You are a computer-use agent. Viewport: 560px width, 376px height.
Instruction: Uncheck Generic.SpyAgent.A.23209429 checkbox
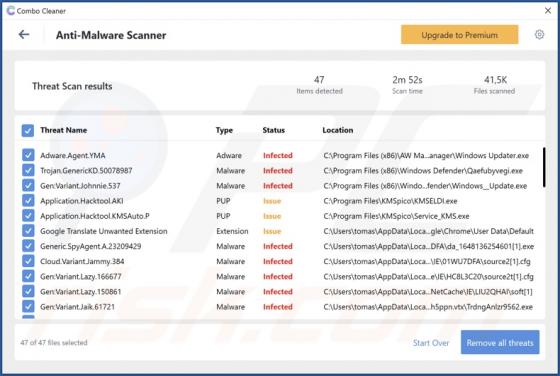point(28,246)
